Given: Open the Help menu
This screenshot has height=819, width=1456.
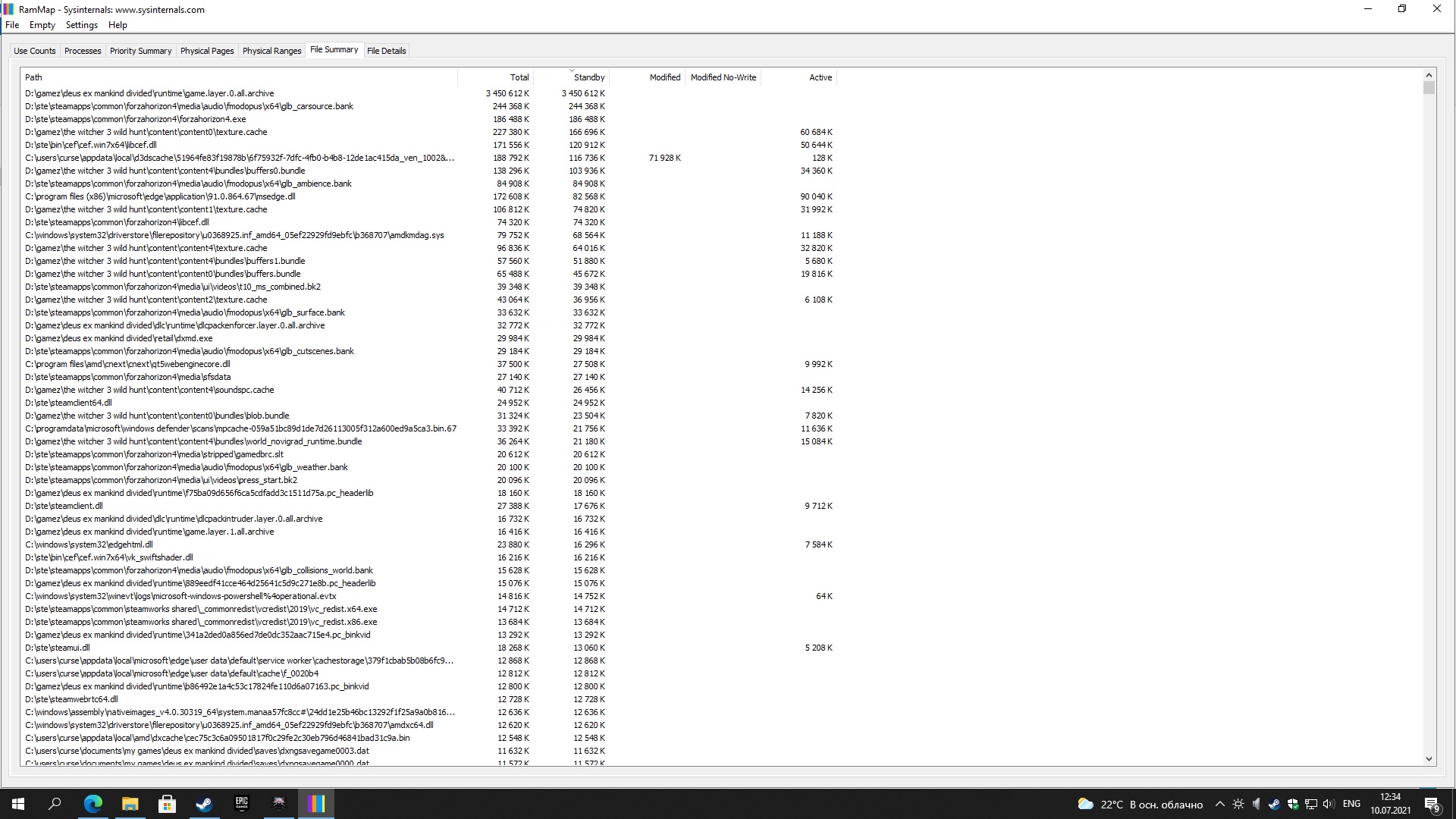Looking at the screenshot, I should pyautogui.click(x=118, y=25).
